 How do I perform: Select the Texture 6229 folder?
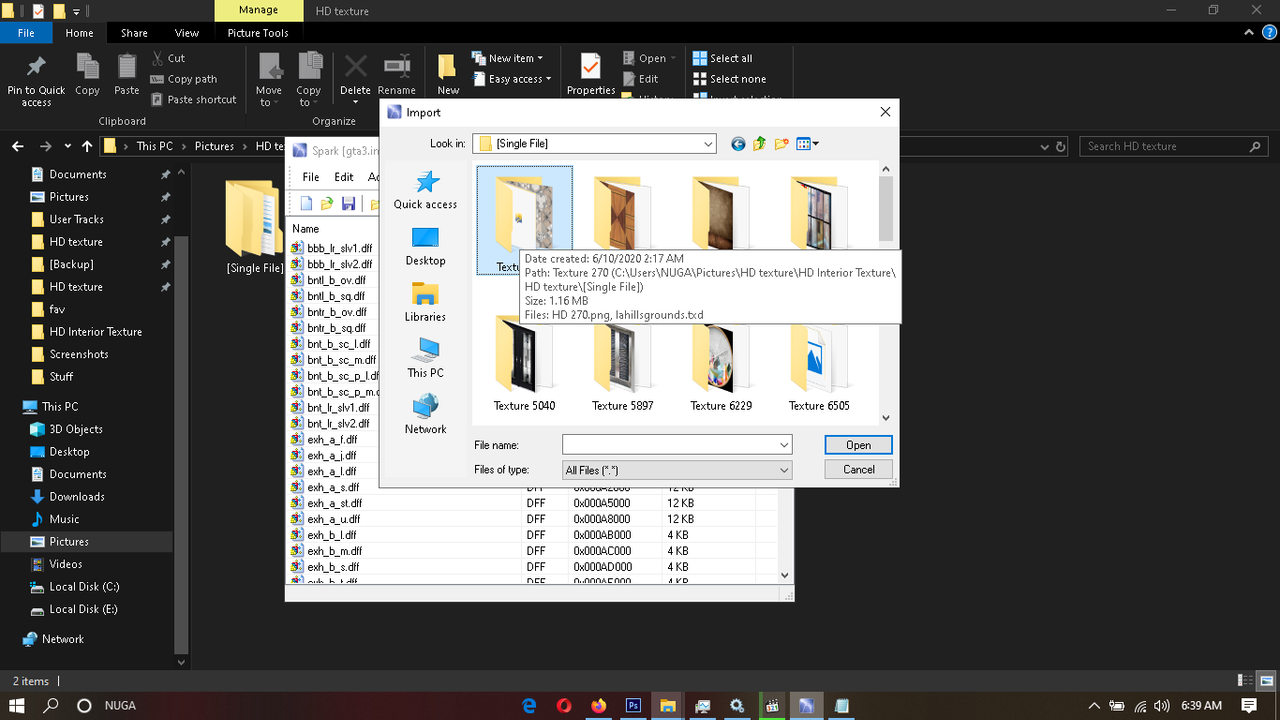pos(721,363)
